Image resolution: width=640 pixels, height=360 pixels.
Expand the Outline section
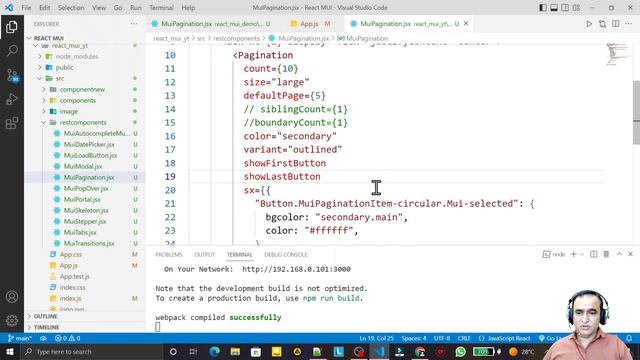[45, 316]
